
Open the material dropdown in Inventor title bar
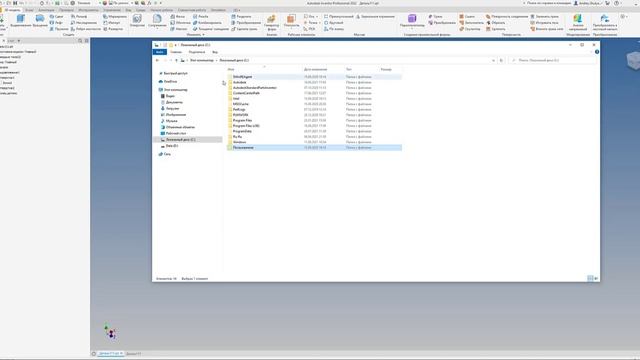100,3
